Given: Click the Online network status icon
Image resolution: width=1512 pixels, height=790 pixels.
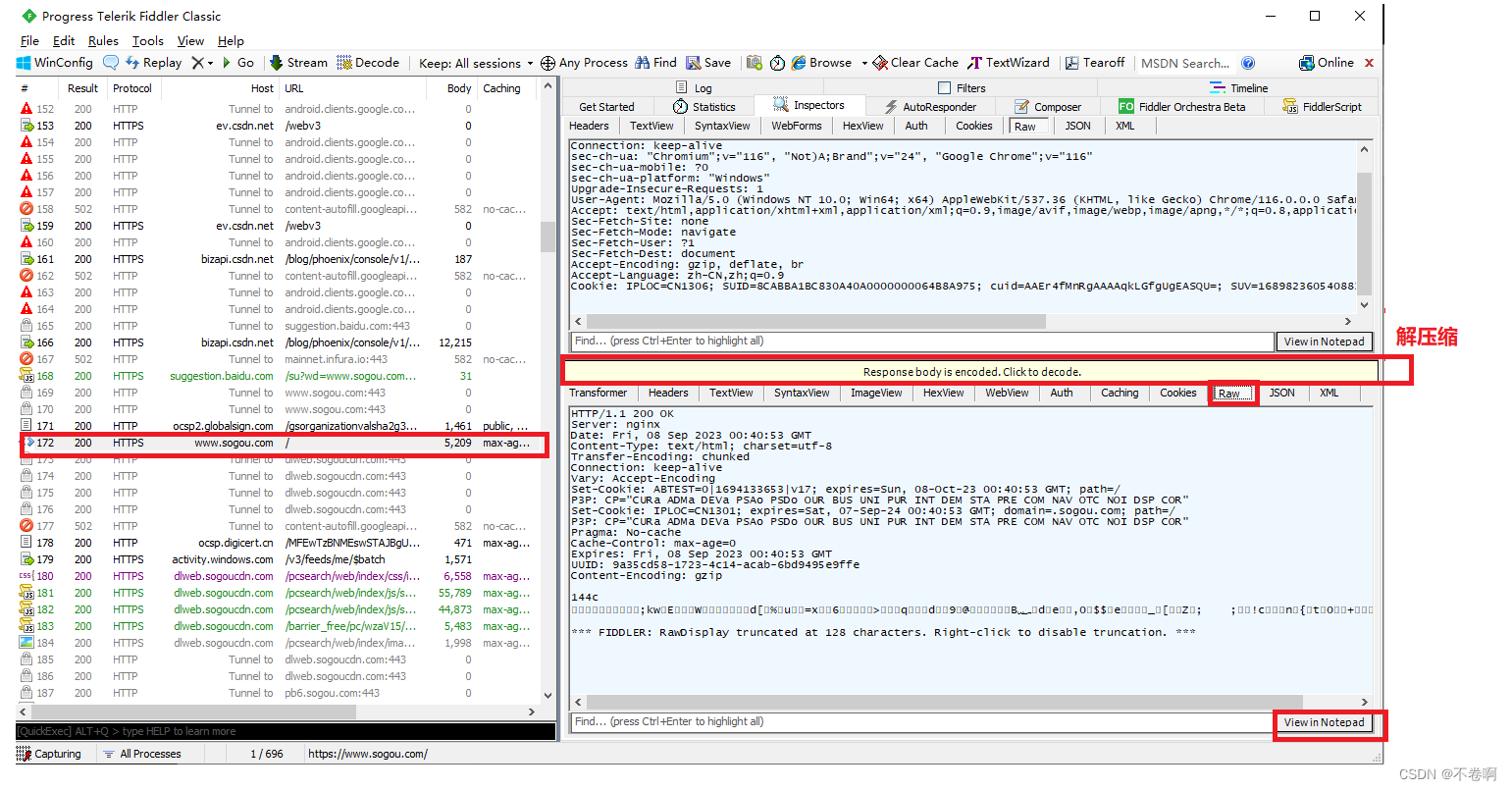Looking at the screenshot, I should coord(1327,63).
